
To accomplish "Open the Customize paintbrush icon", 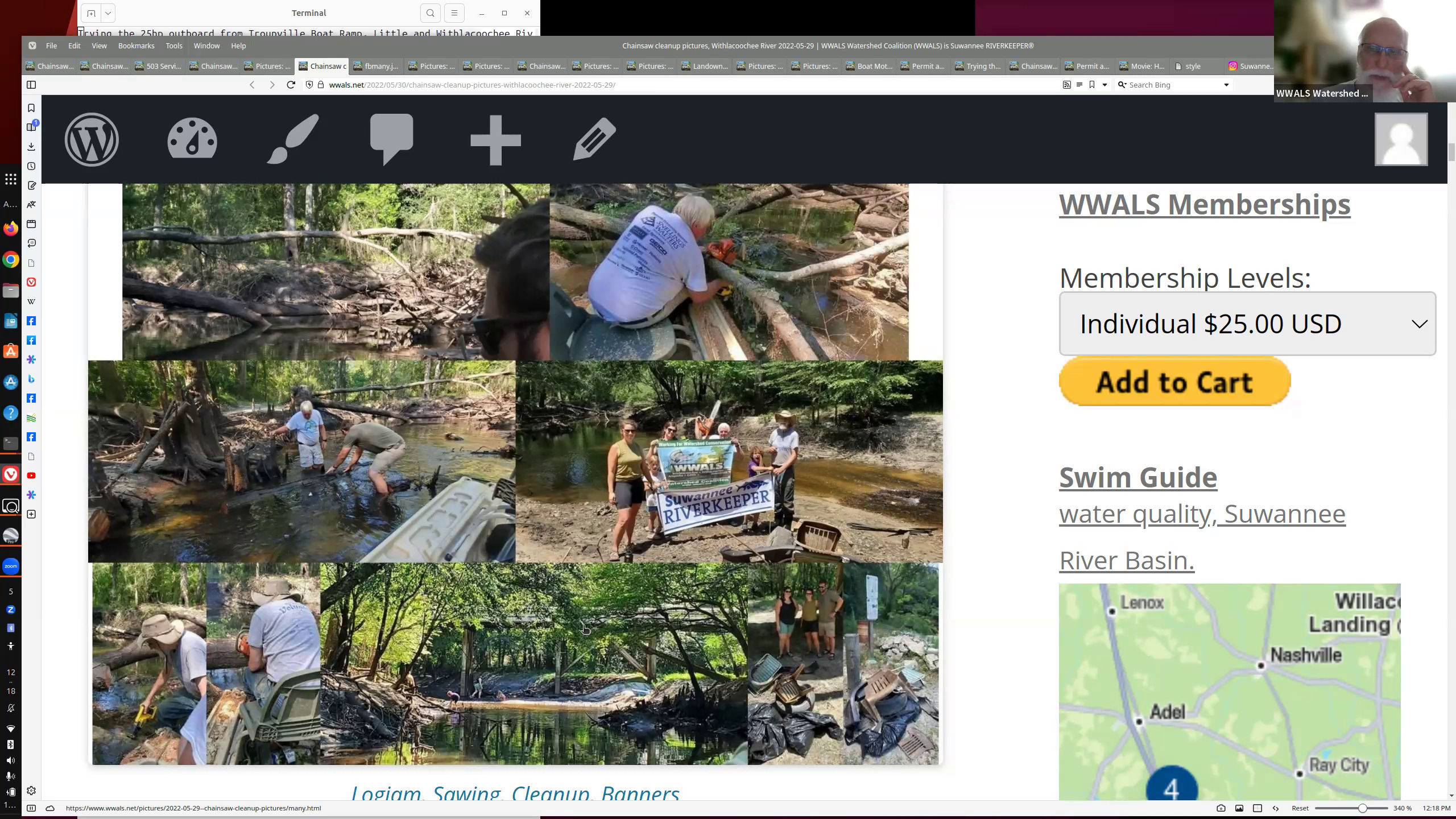I will [293, 139].
